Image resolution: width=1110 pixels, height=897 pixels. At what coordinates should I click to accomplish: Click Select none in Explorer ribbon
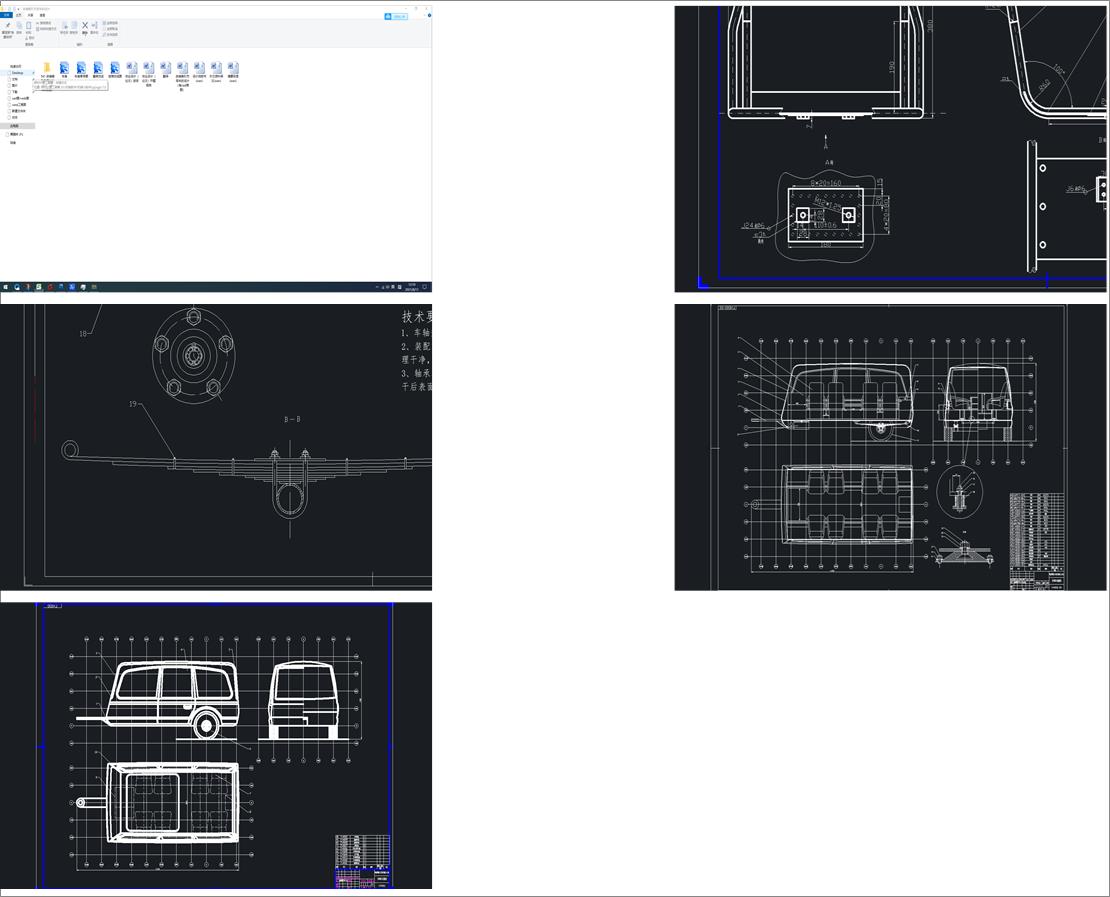(110, 28)
